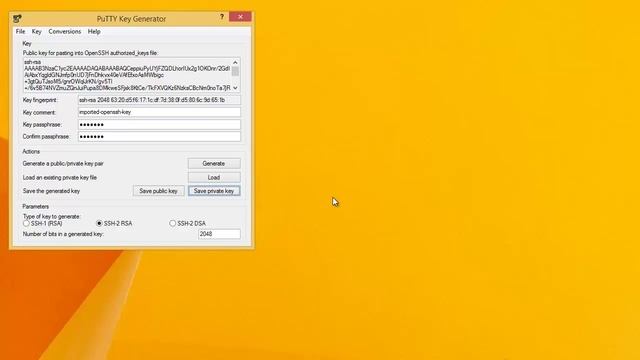Click the 'Generate a public/private key pair' label
The width and height of the screenshot is (640, 360).
63,163
